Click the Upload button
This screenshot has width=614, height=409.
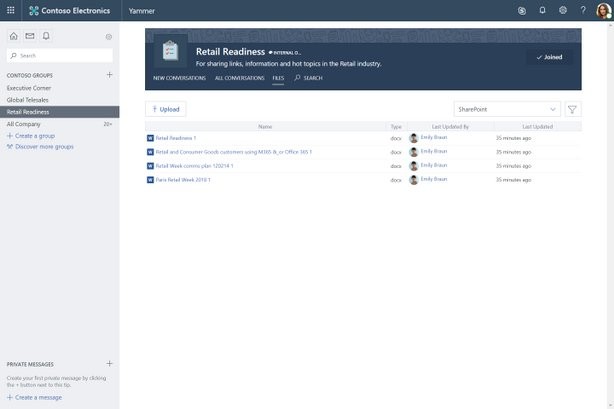tap(166, 109)
